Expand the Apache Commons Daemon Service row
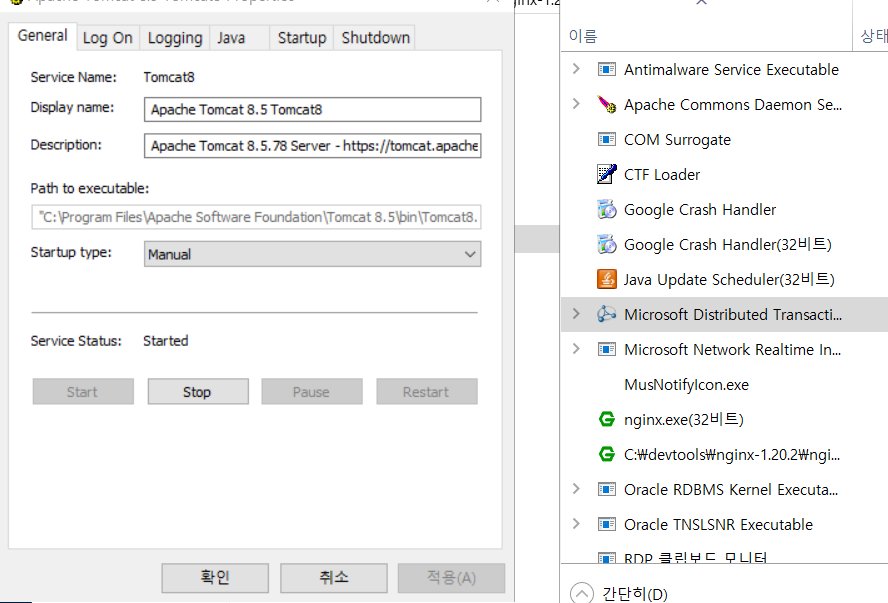The height and width of the screenshot is (603, 888). [x=576, y=104]
